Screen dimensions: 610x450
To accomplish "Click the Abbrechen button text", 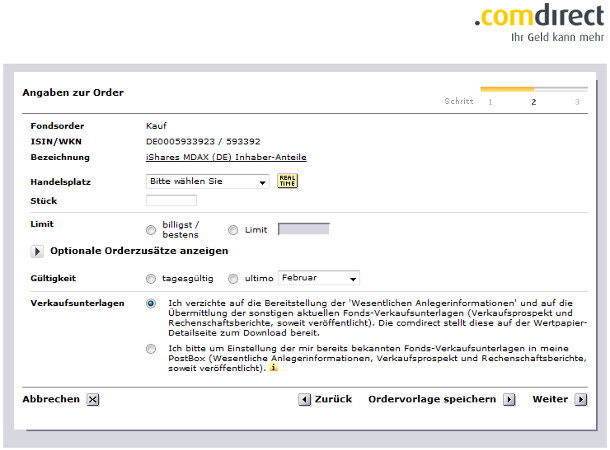I will click(x=51, y=399).
